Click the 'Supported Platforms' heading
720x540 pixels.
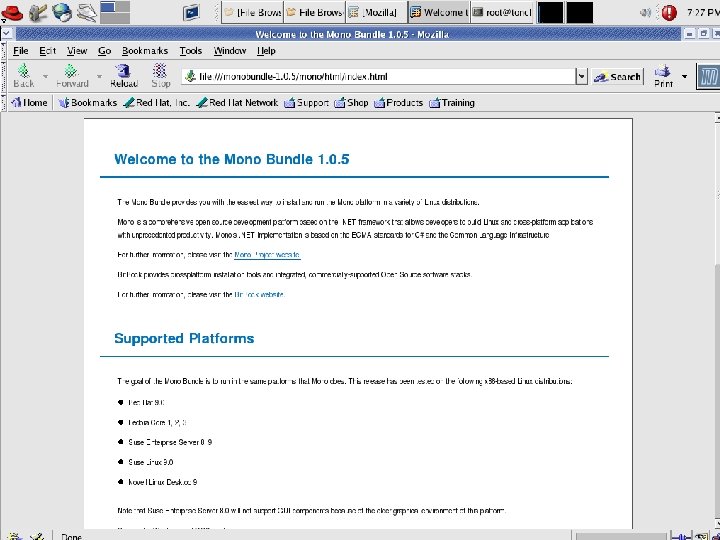[x=184, y=338]
